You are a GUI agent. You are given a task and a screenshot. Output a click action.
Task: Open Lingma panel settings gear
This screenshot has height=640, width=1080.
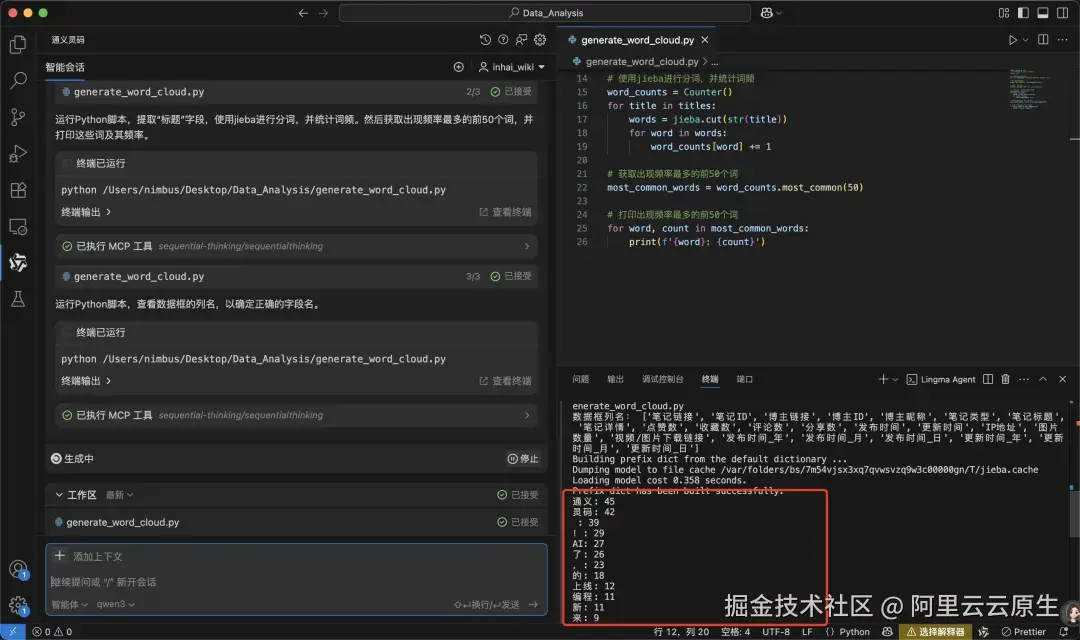point(540,40)
